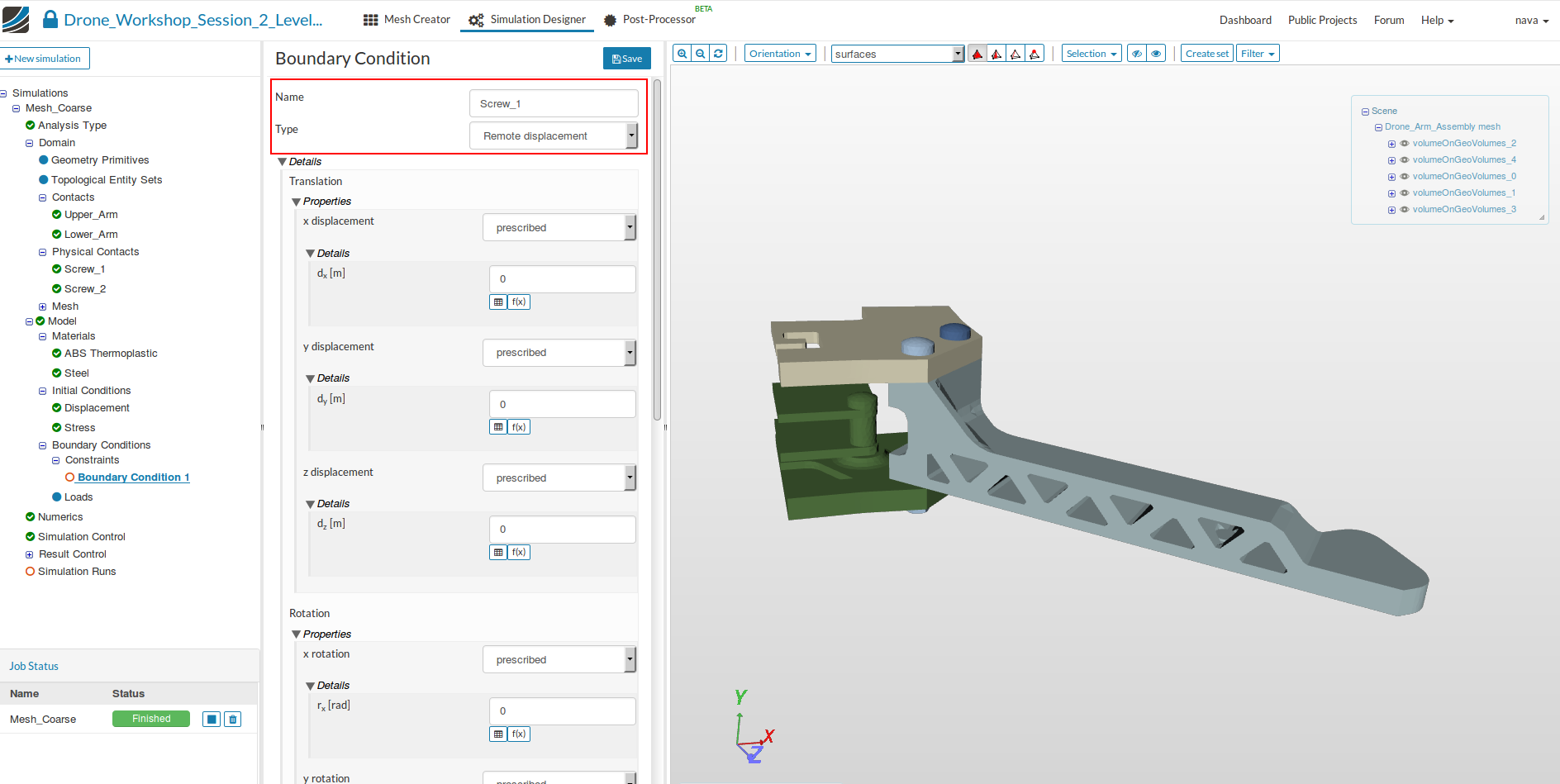The image size is (1560, 784).
Task: Open the Type dropdown showing Remote displacement
Action: (553, 135)
